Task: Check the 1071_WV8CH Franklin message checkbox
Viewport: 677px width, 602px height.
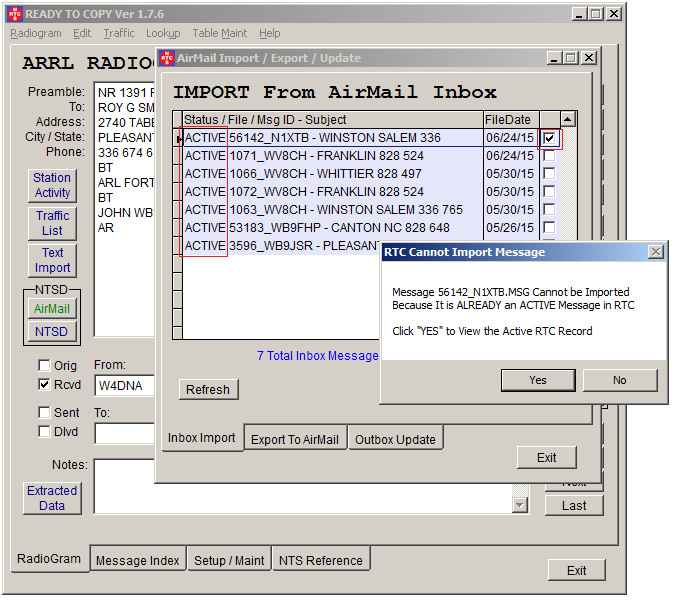Action: pyautogui.click(x=549, y=156)
